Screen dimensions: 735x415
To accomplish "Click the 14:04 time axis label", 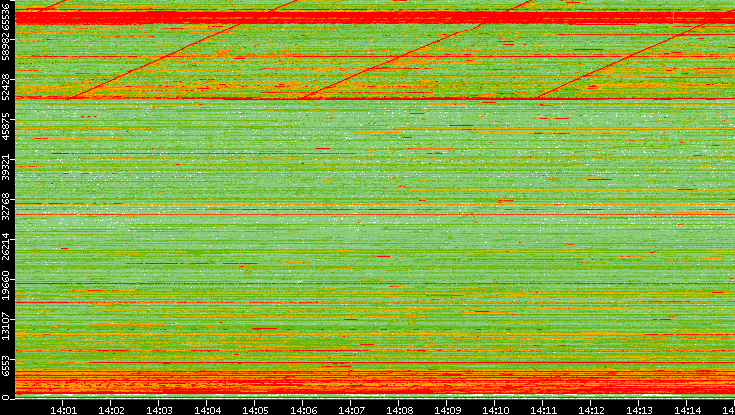I will 207,410.
